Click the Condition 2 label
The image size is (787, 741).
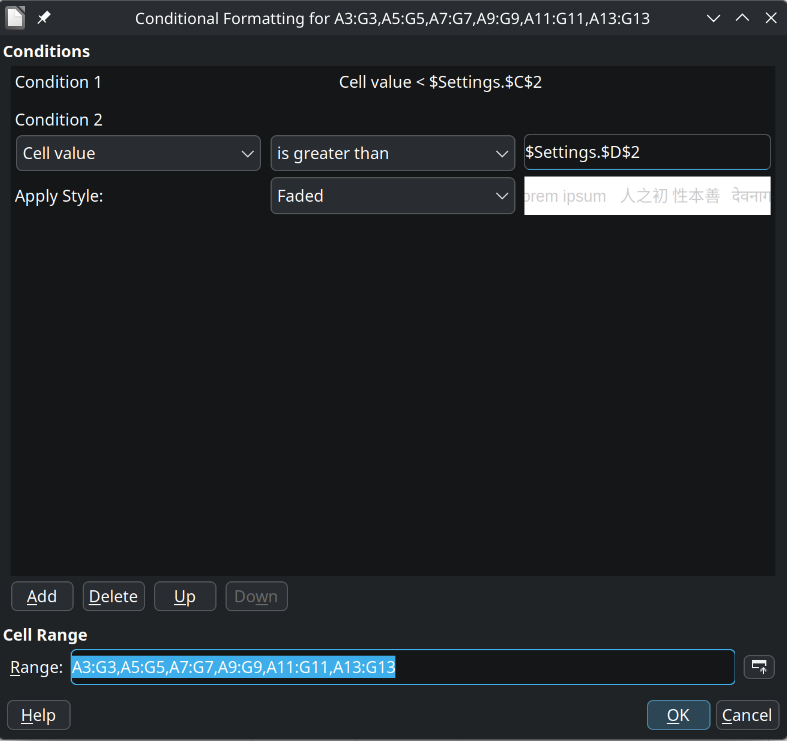pyautogui.click(x=59, y=120)
